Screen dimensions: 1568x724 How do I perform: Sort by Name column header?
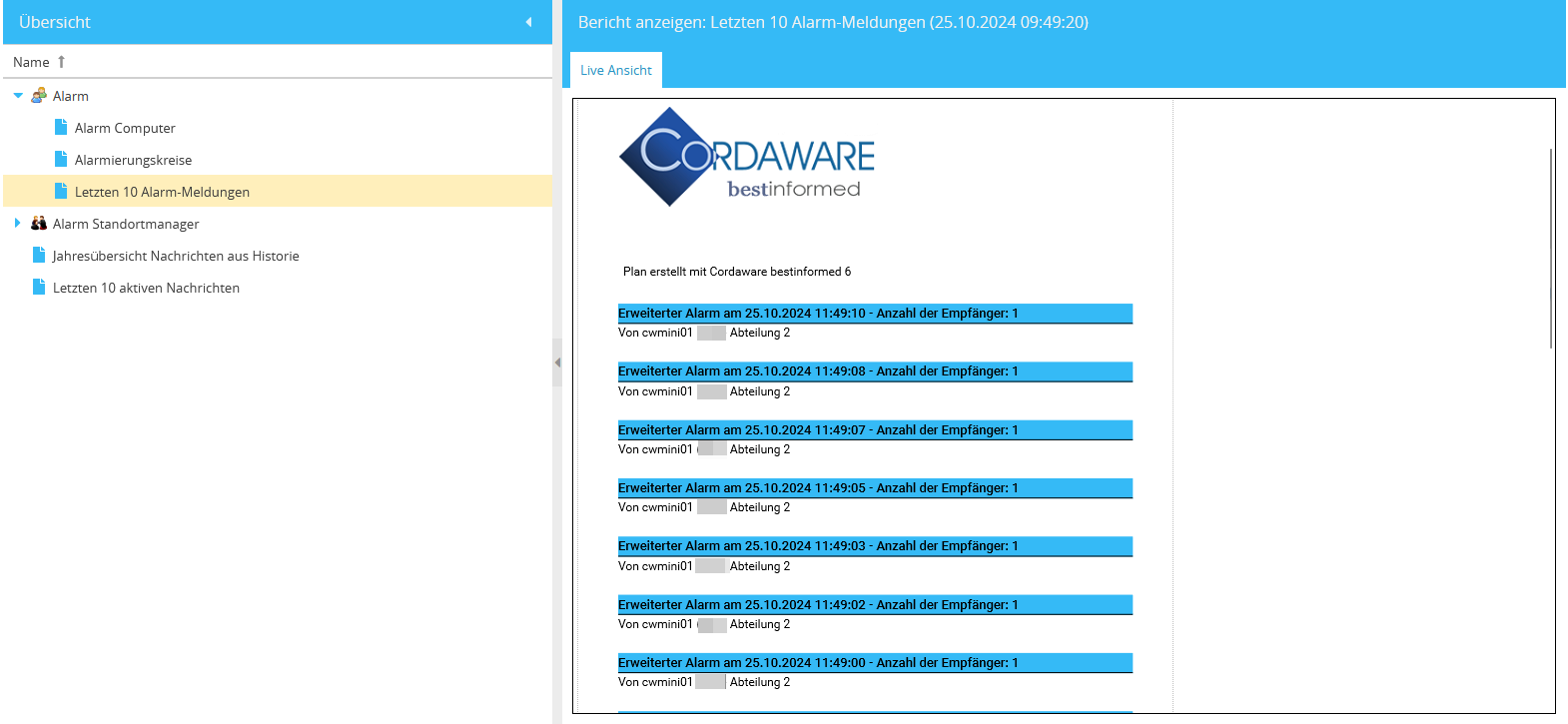[x=278, y=62]
